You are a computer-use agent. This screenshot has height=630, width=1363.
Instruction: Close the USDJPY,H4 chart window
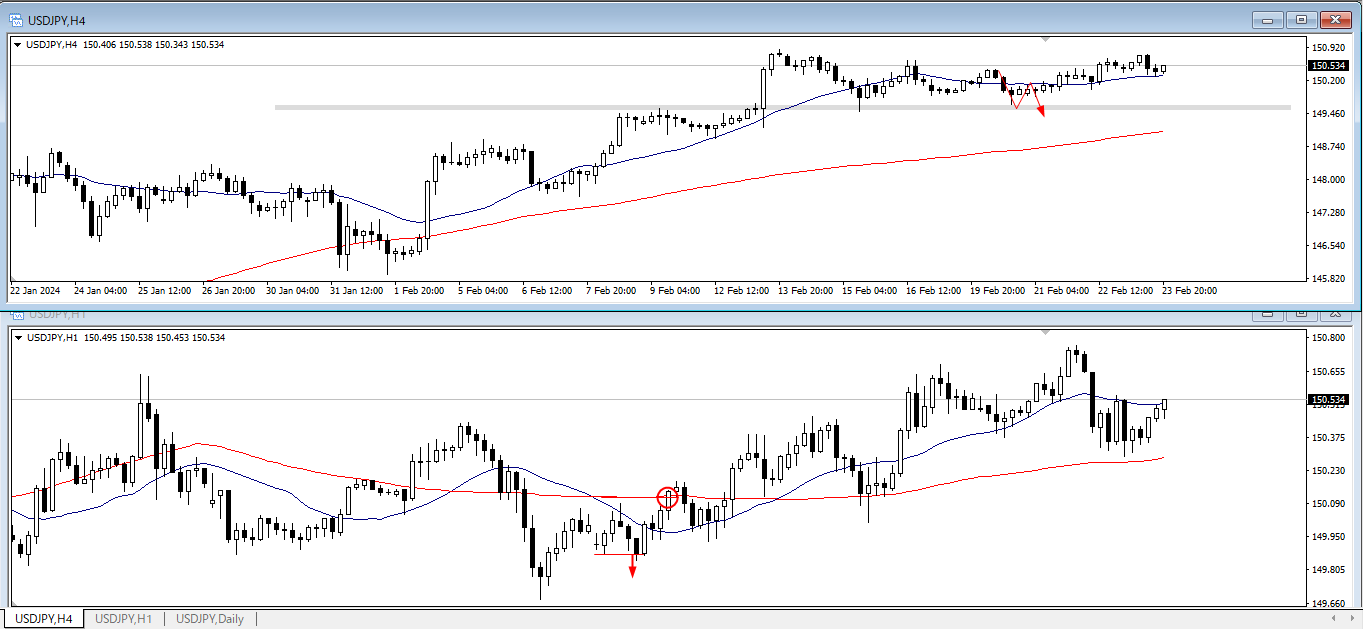(1335, 19)
